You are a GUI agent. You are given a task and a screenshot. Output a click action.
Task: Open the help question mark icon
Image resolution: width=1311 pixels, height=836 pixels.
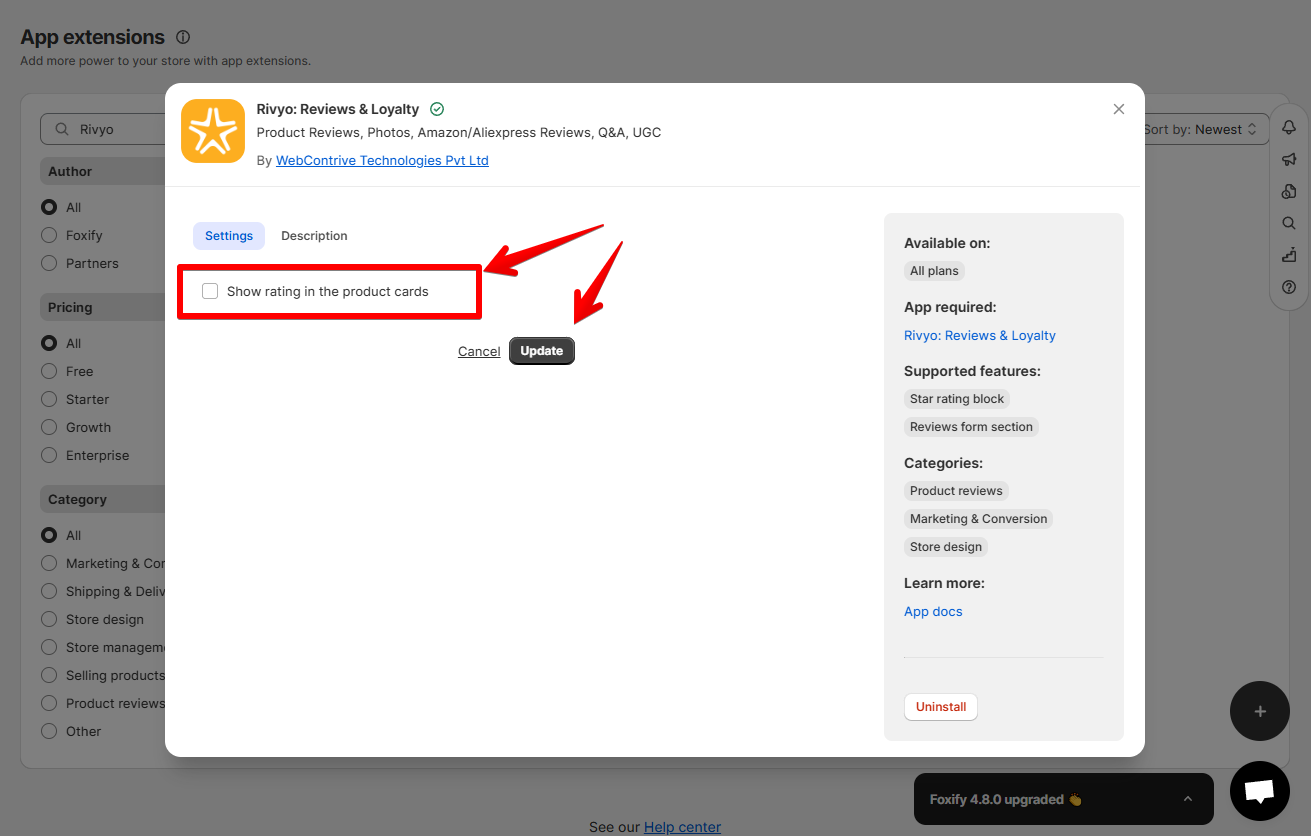[1289, 287]
